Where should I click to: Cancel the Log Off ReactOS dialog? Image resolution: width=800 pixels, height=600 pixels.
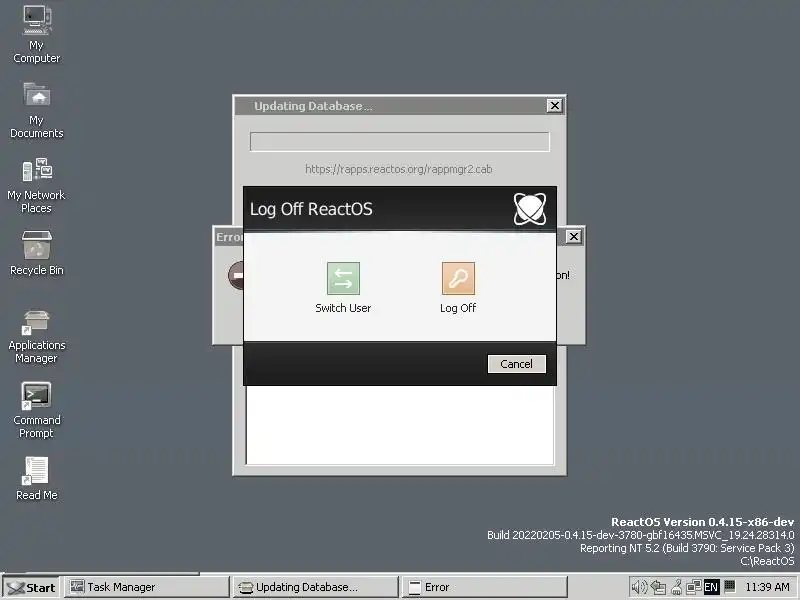[x=516, y=364]
